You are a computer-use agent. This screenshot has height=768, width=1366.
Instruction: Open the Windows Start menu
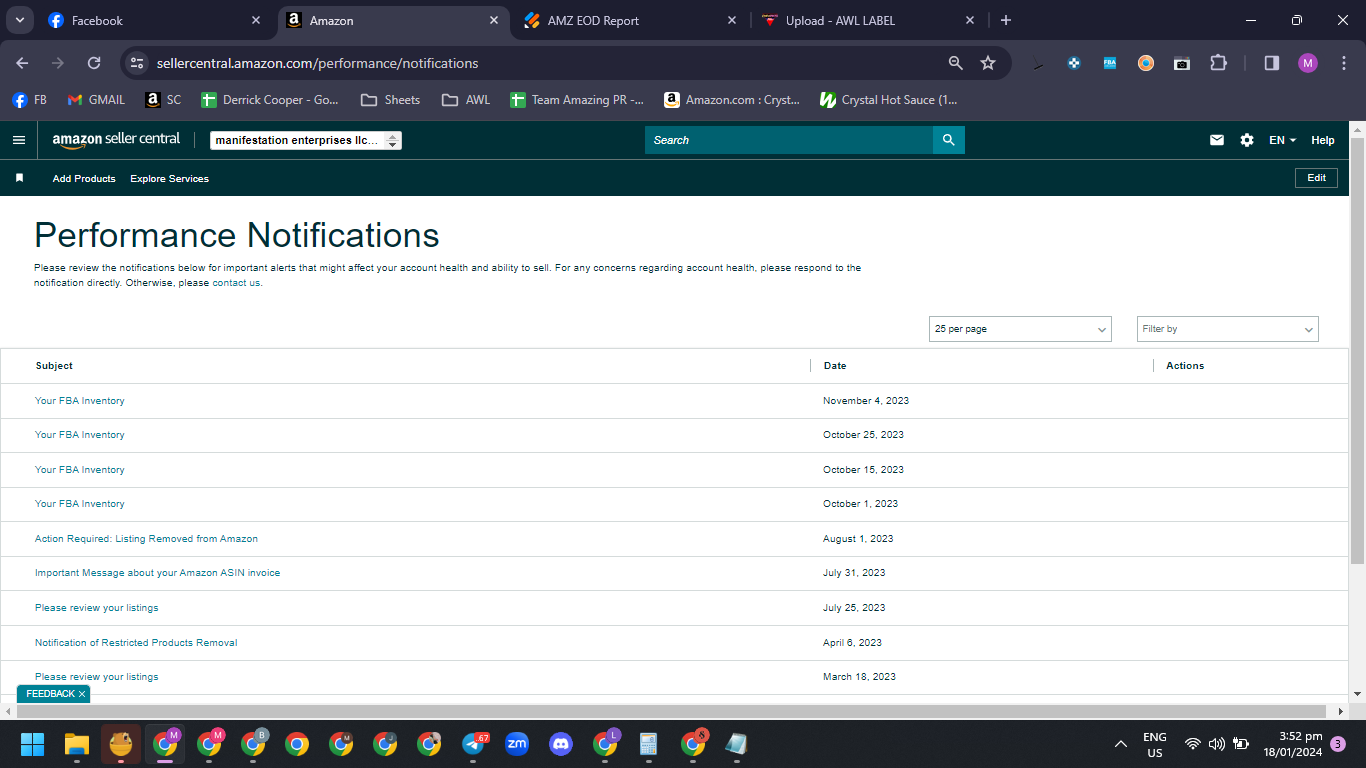[x=33, y=744]
